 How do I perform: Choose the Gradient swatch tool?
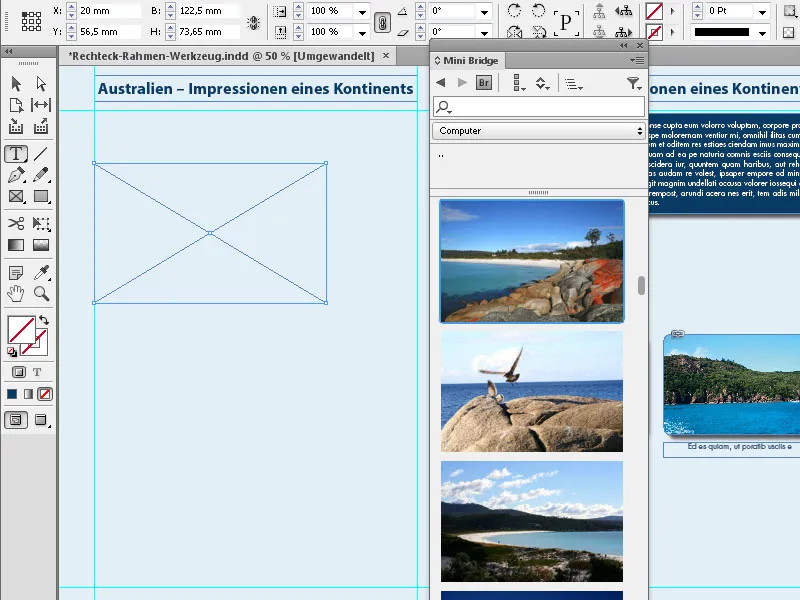(14, 245)
